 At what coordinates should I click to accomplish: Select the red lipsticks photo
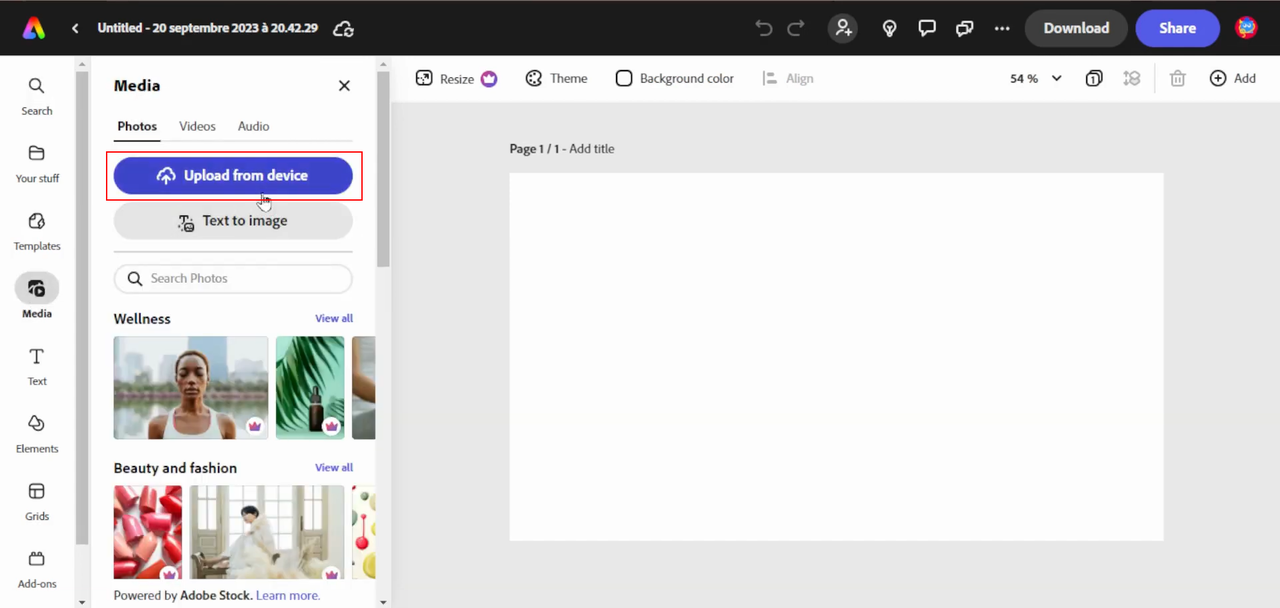click(148, 532)
